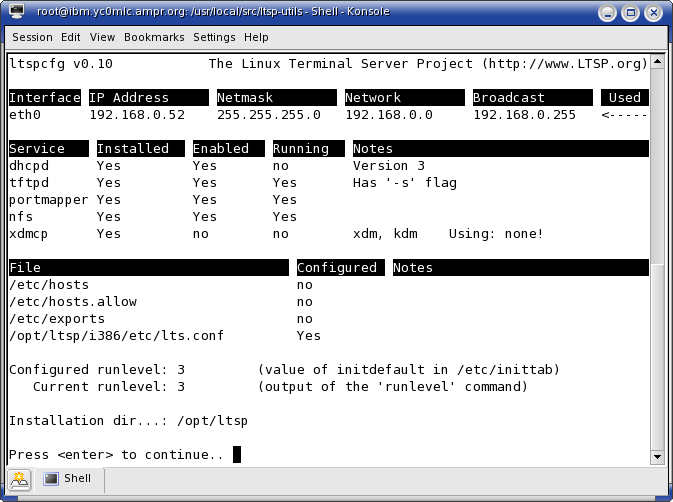Click the netmask 255.255.255.0
Viewport: 673px width, 502px height.
click(269, 115)
